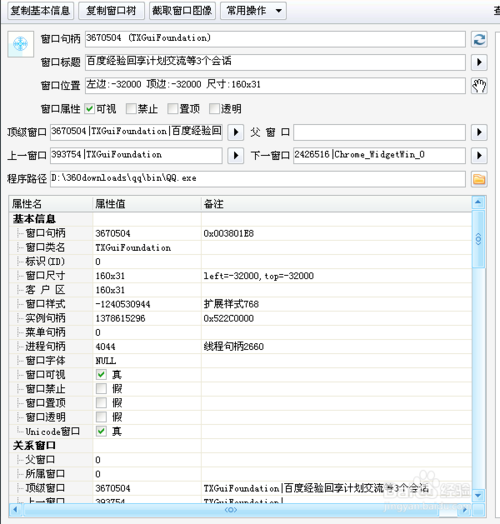
Task: Jump to the previous window via arrow
Action: tap(236, 155)
